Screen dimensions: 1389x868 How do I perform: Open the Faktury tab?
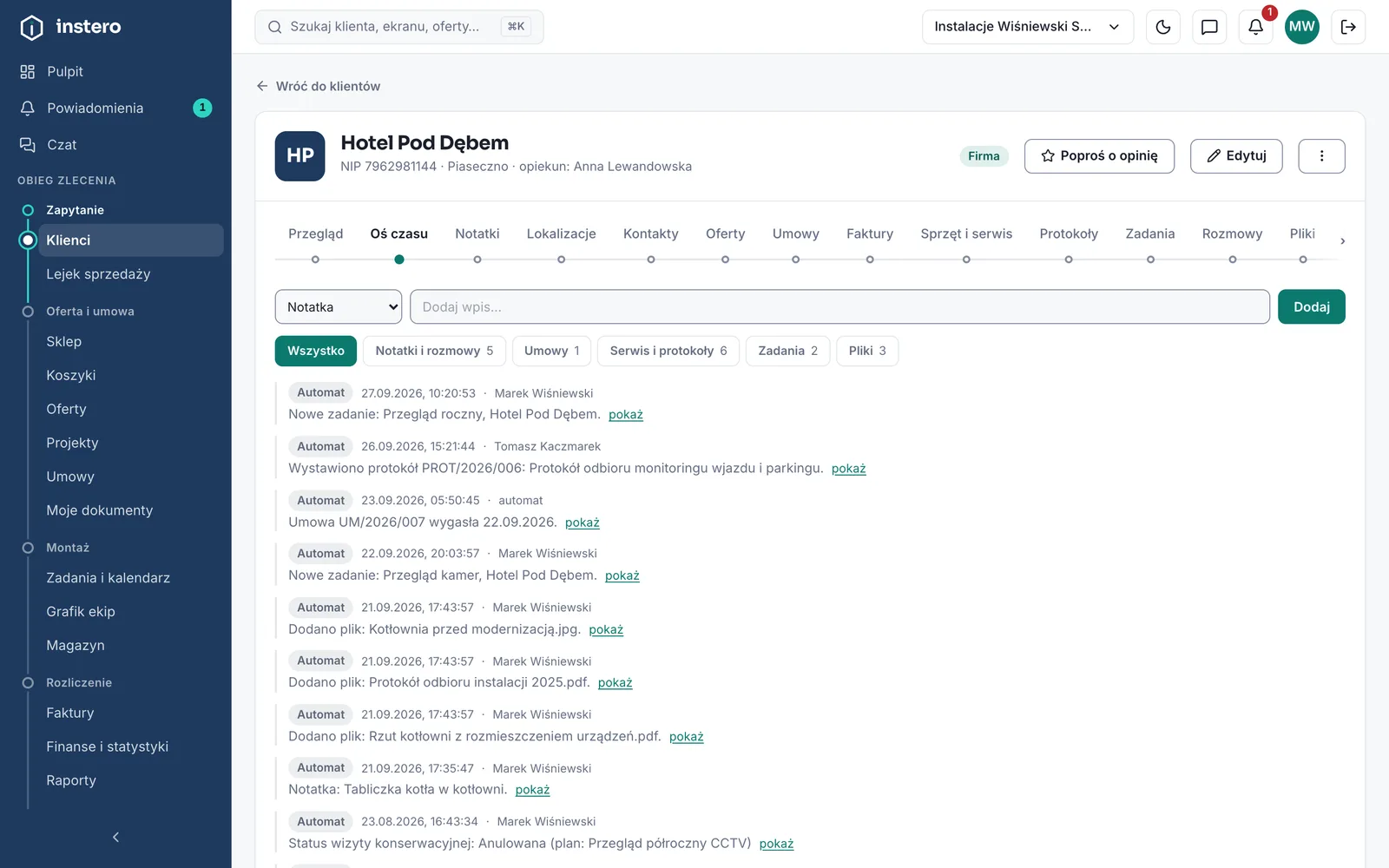(x=870, y=233)
